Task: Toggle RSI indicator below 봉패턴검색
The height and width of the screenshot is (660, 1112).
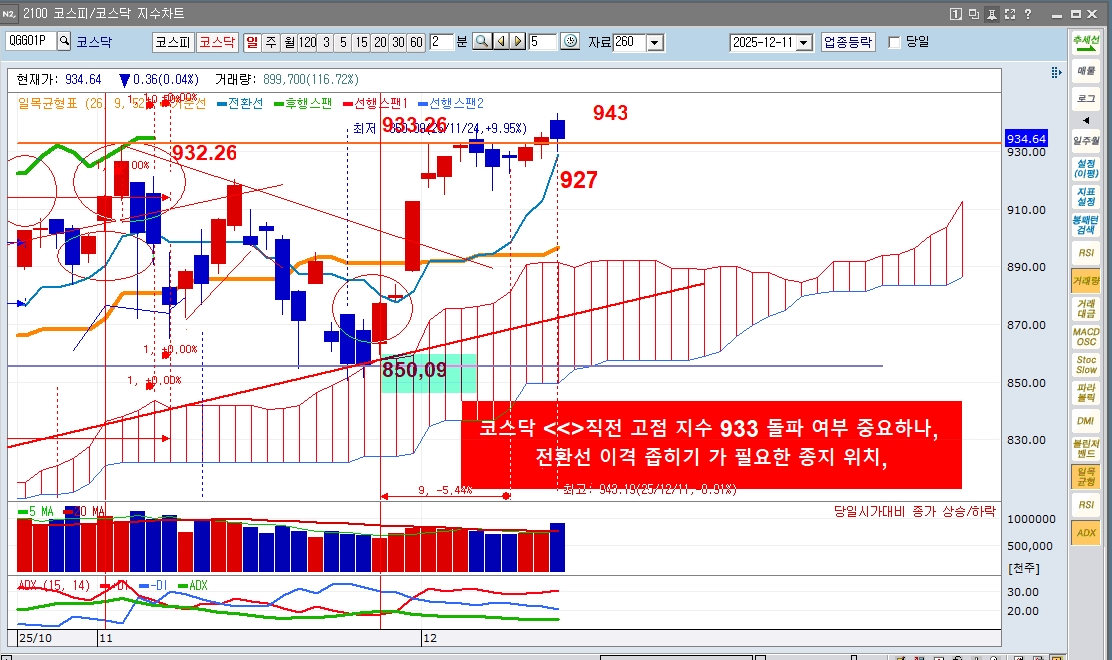Action: coord(1086,253)
